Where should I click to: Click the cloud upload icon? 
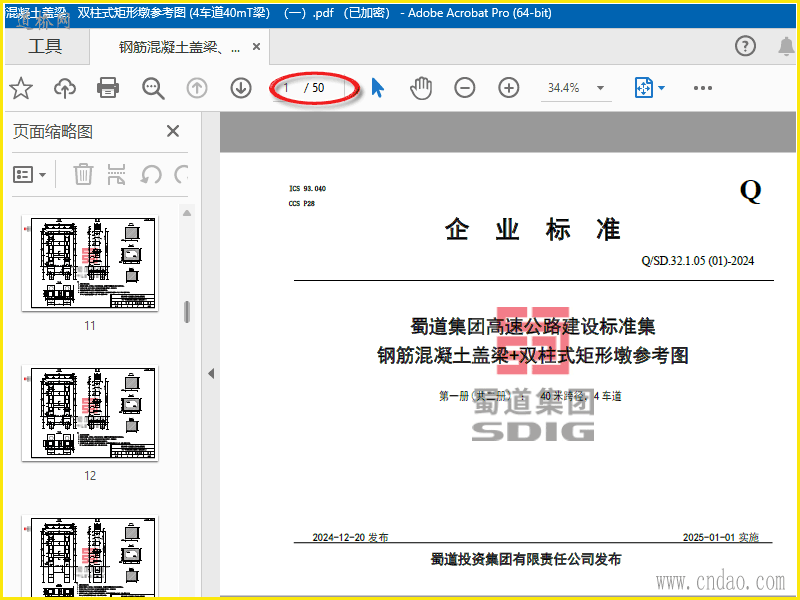(x=65, y=88)
